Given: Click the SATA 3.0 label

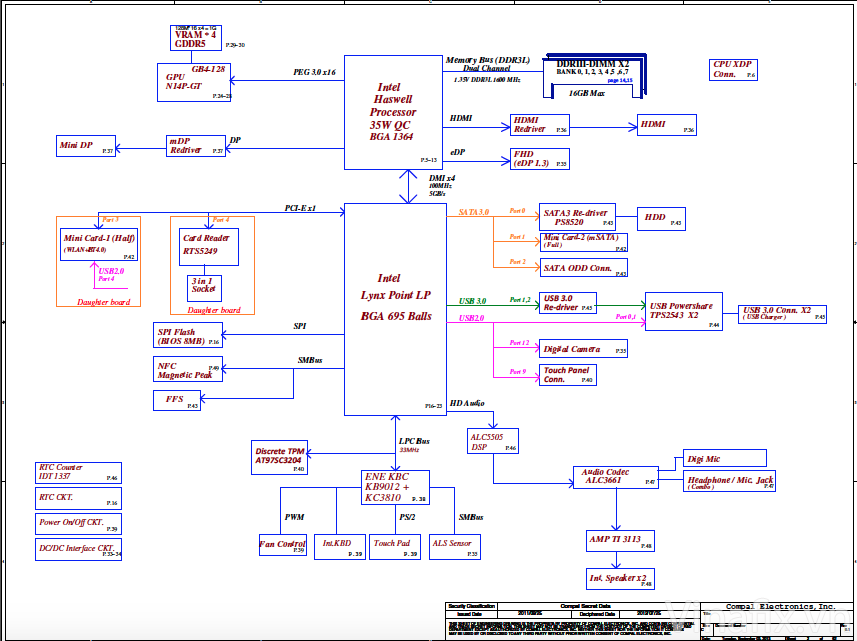Looking at the screenshot, I should [x=473, y=212].
